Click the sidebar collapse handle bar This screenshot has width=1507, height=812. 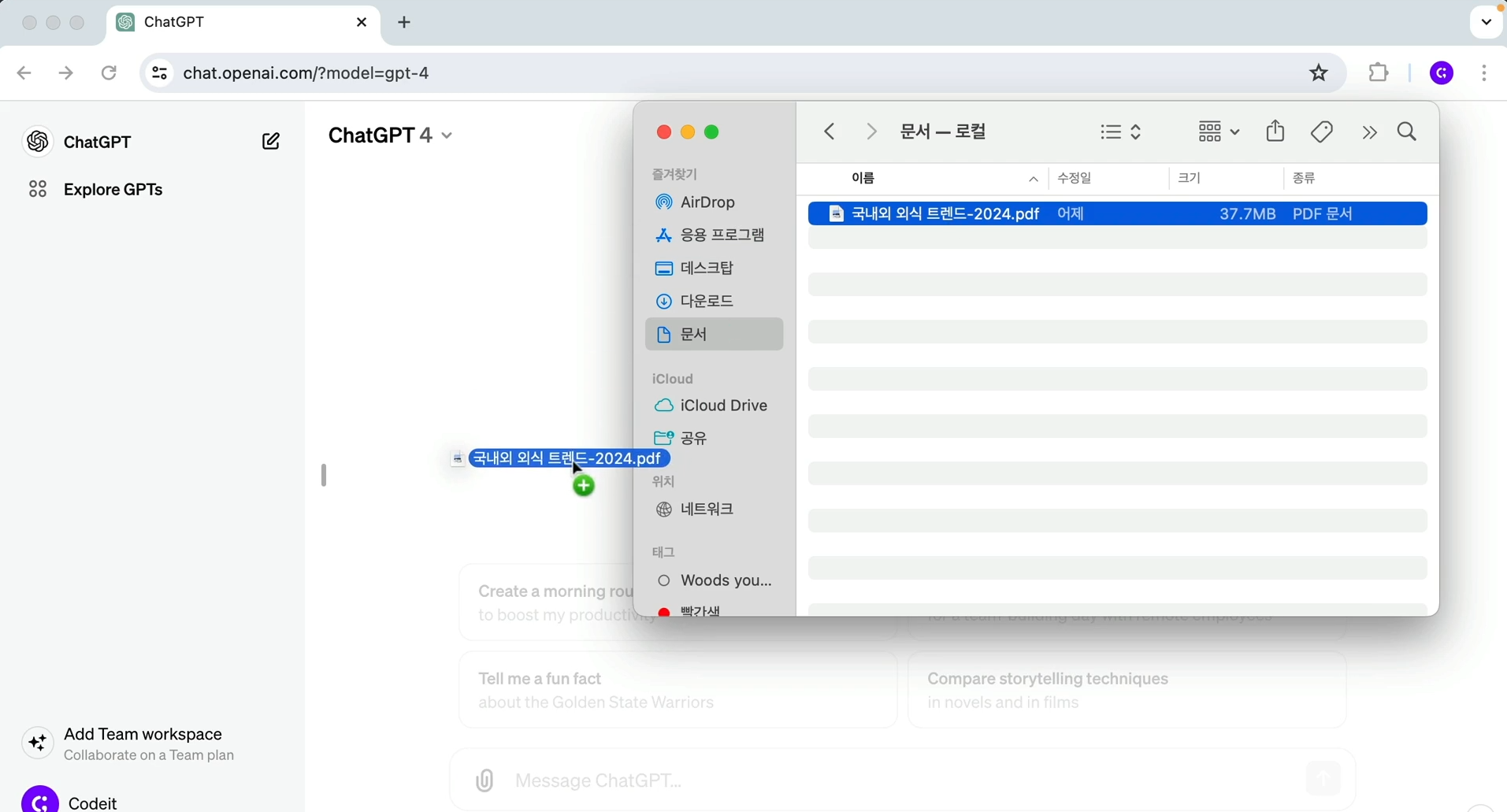[324, 475]
